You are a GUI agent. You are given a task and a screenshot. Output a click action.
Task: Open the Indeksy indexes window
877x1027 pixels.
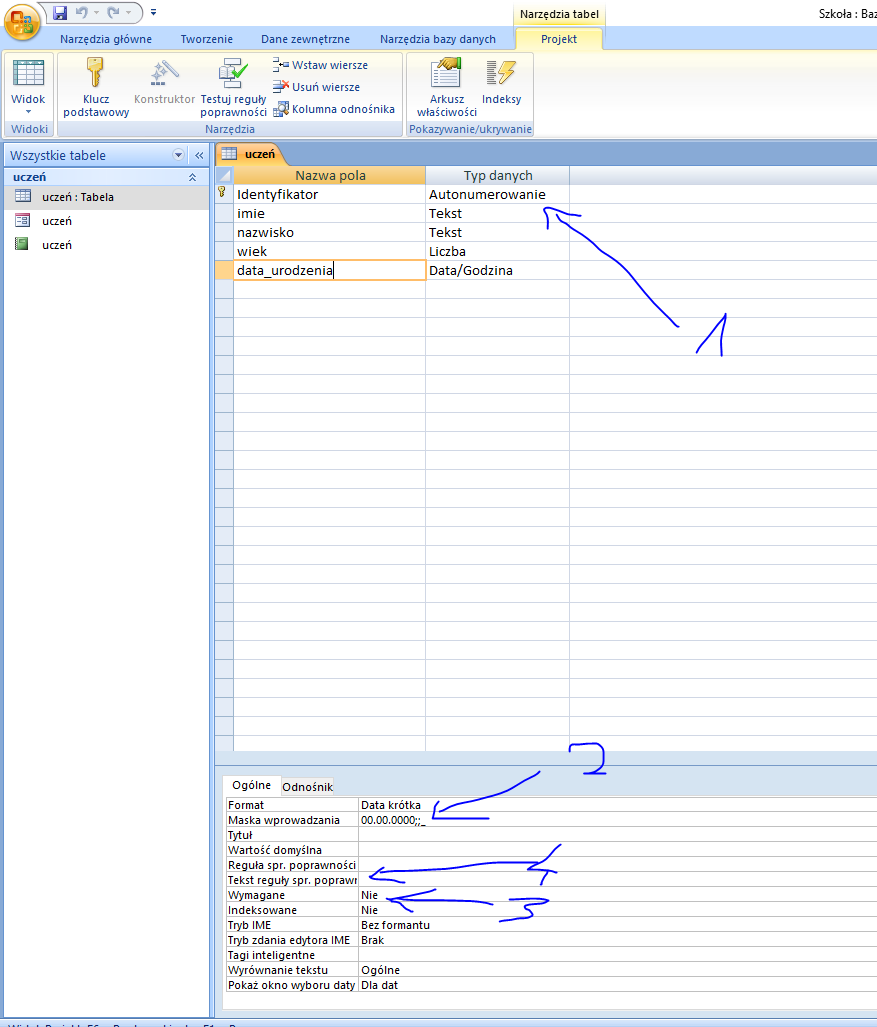click(501, 75)
